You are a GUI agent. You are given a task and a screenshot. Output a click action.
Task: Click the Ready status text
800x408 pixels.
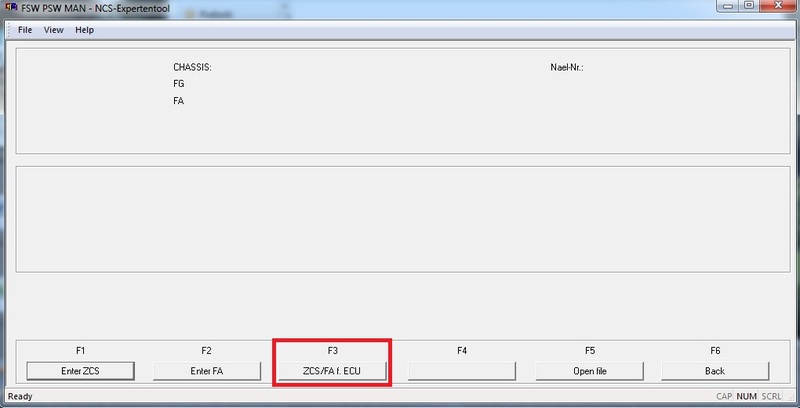tap(20, 397)
